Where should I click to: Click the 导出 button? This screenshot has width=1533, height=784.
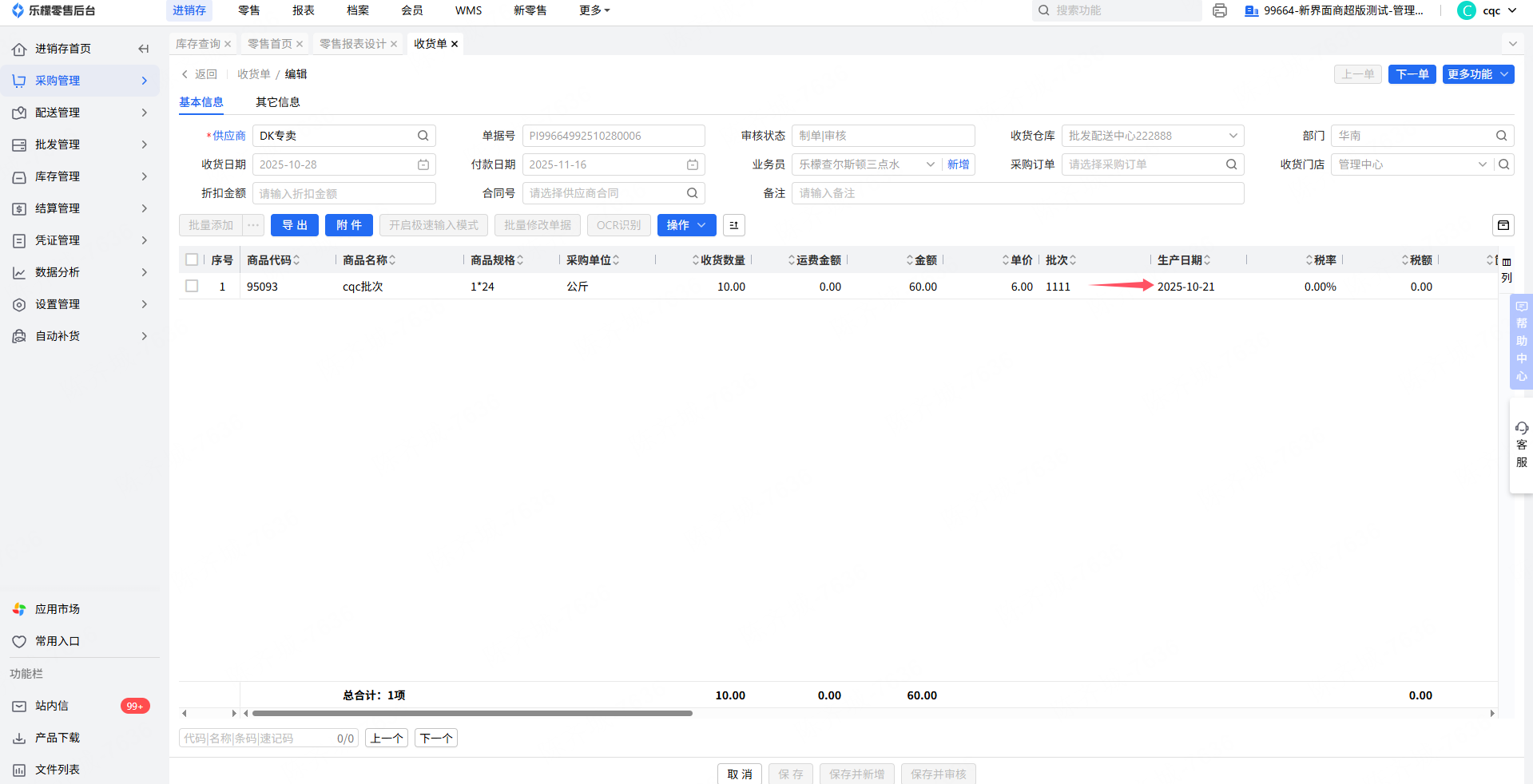[x=294, y=225]
